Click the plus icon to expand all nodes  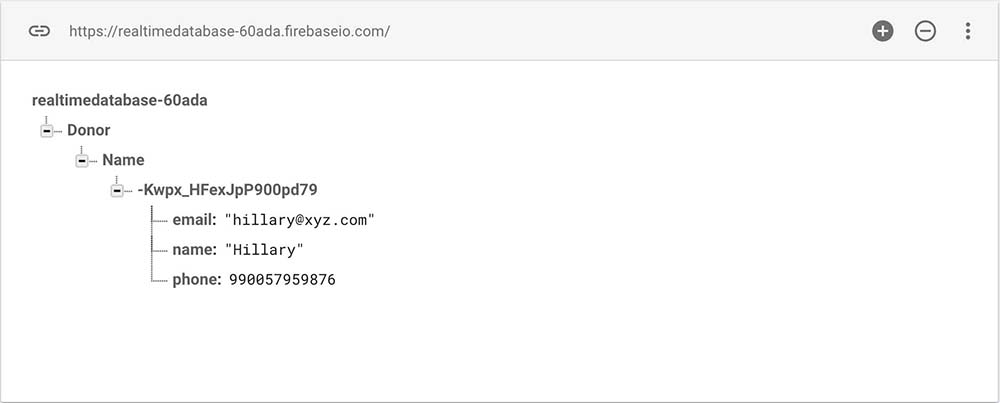pos(882,31)
